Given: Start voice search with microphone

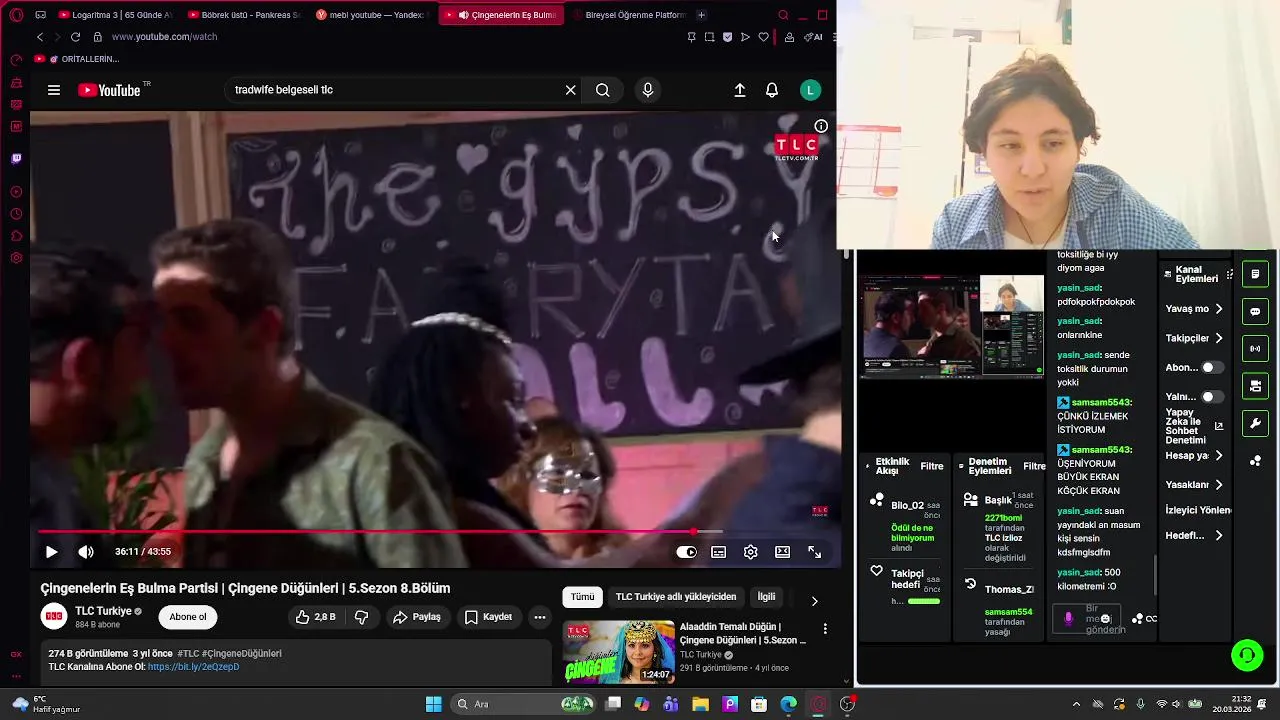Looking at the screenshot, I should pyautogui.click(x=648, y=90).
